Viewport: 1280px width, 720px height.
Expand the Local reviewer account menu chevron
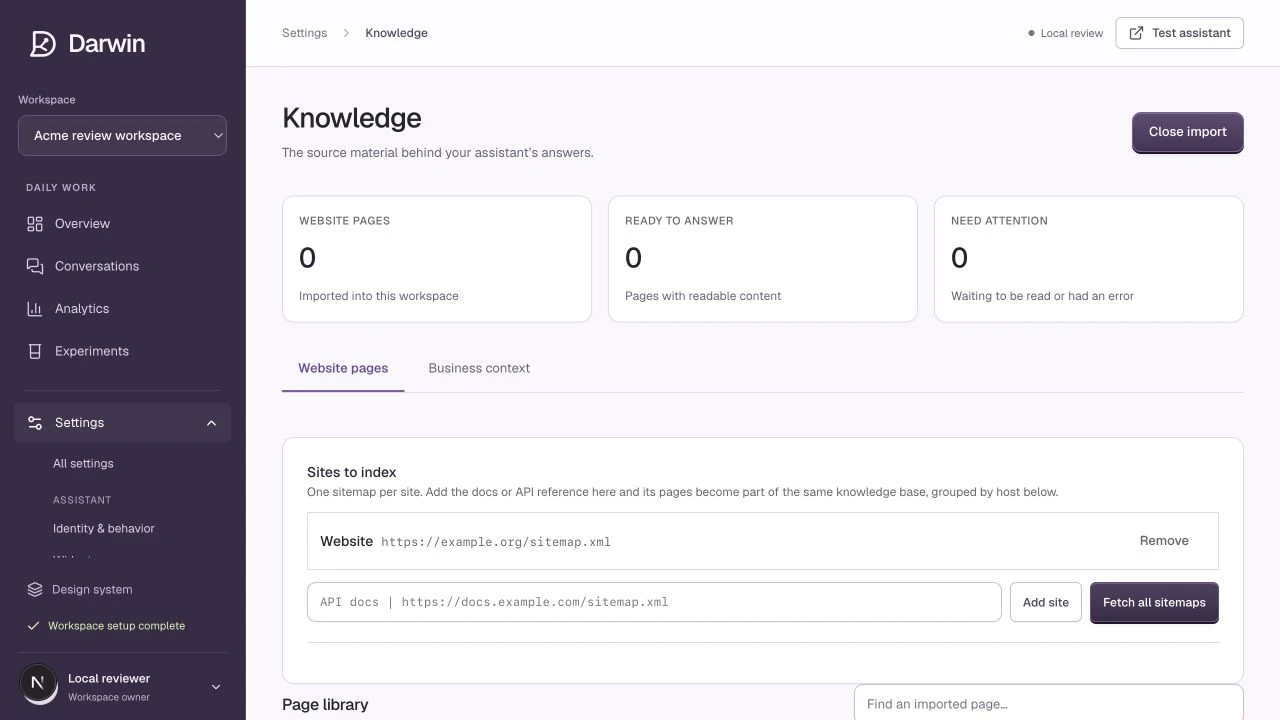pos(215,687)
